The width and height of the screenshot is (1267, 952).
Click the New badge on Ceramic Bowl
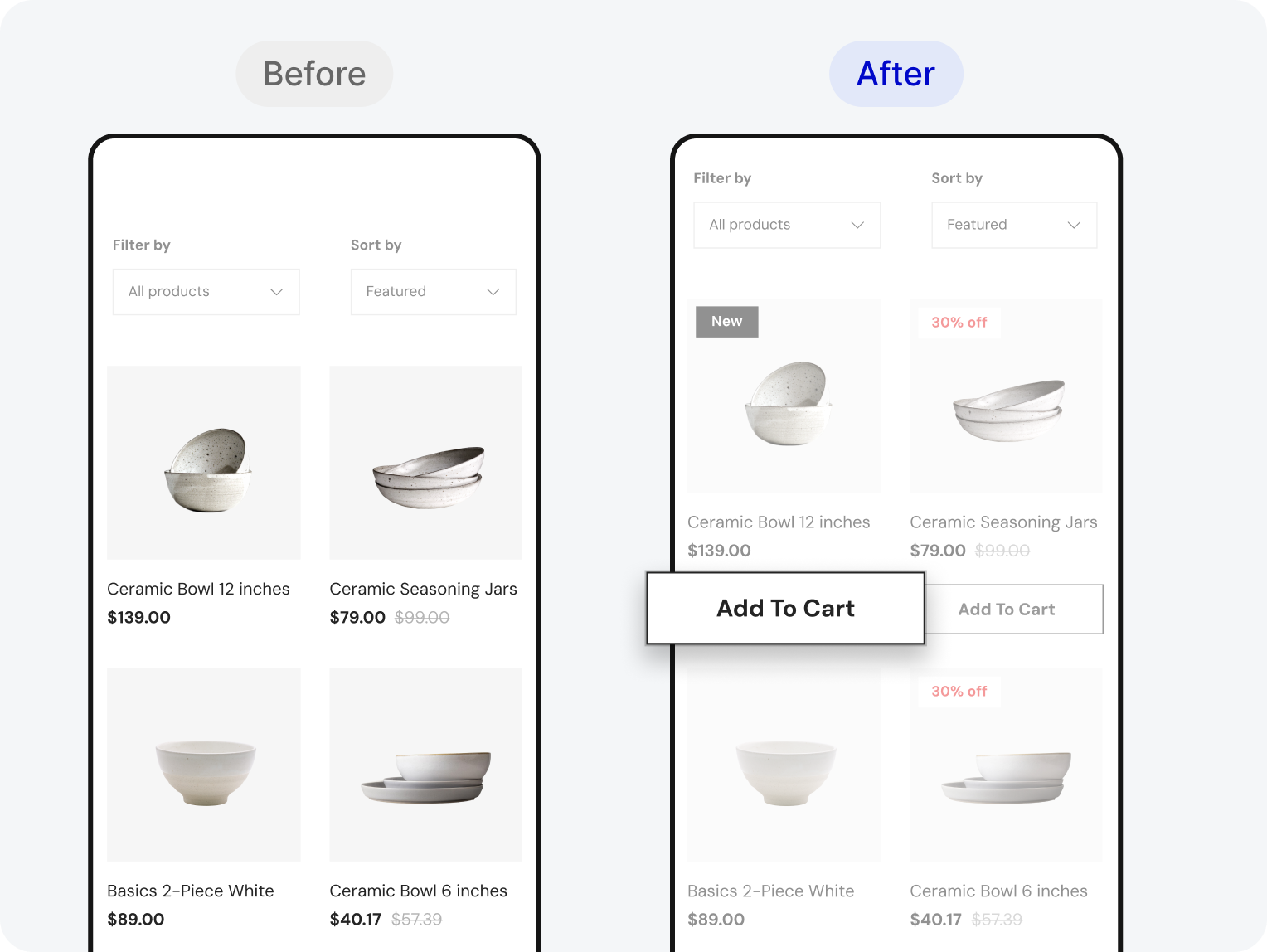coord(727,322)
